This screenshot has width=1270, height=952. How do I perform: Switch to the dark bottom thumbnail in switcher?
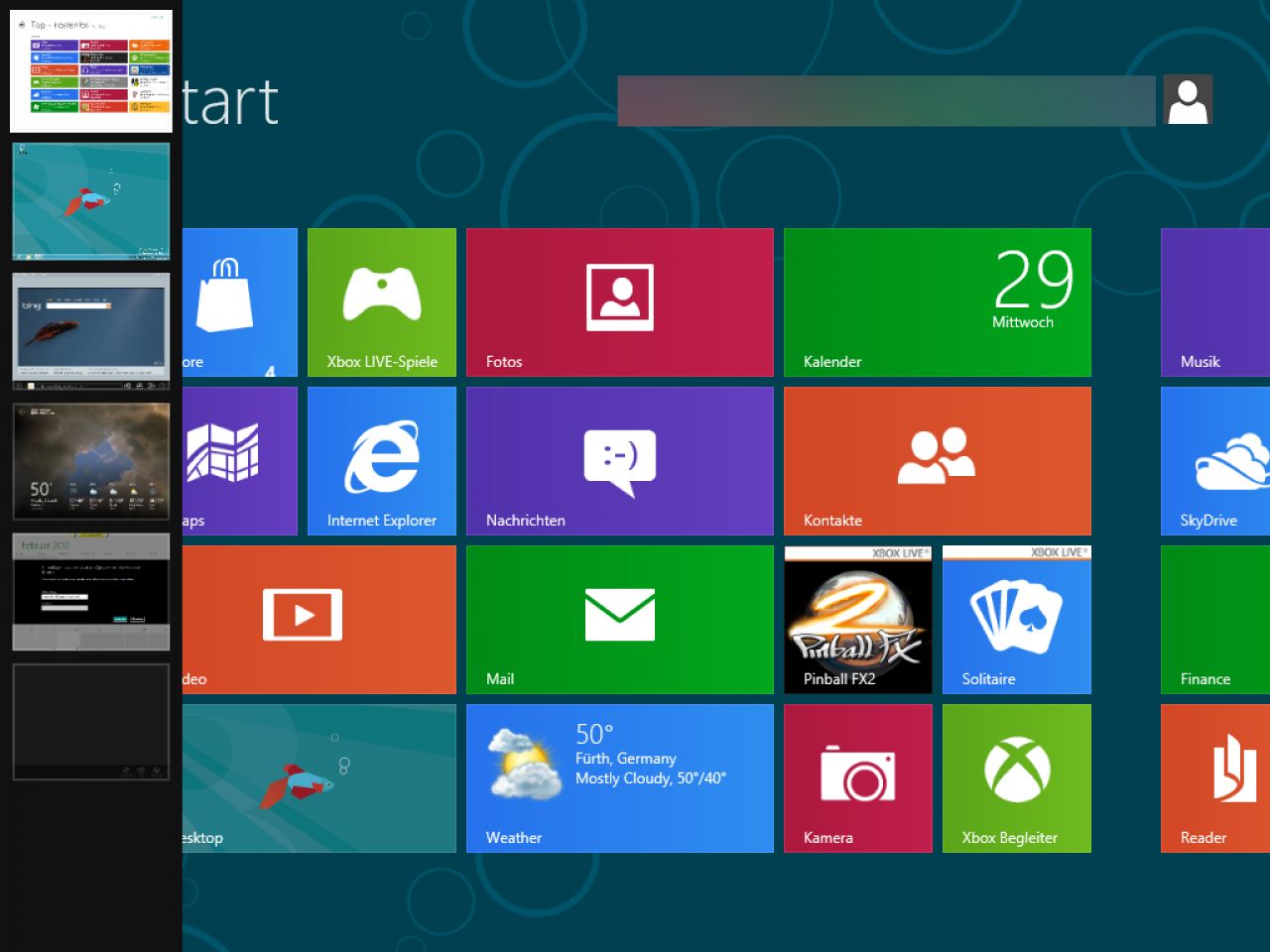pos(91,722)
